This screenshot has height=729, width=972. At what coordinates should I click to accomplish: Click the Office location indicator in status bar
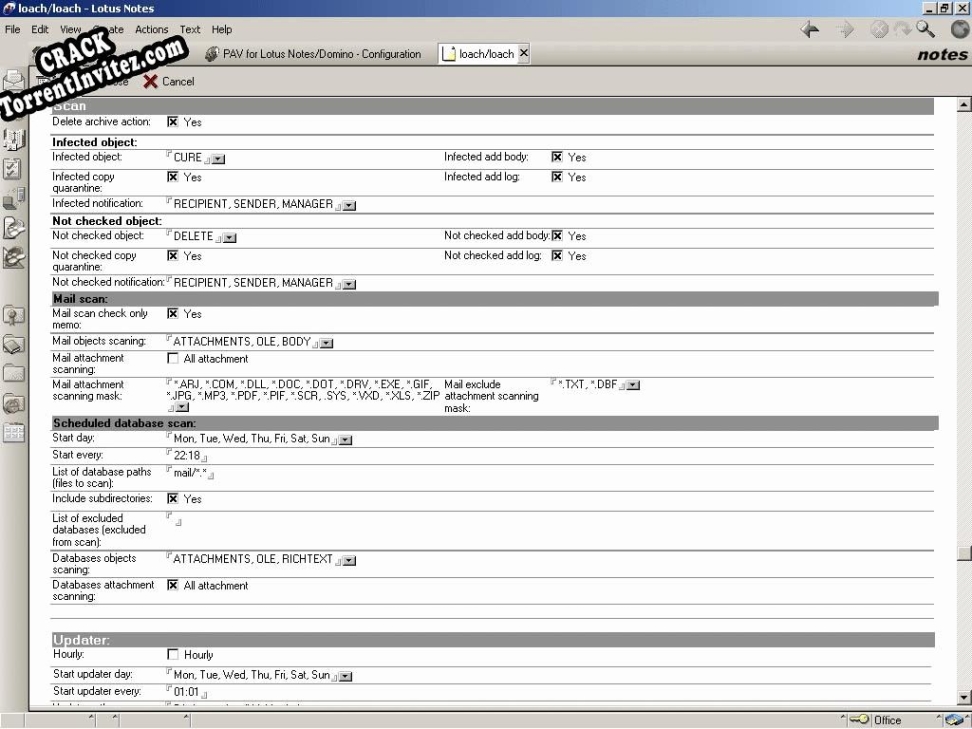pyautogui.click(x=888, y=719)
